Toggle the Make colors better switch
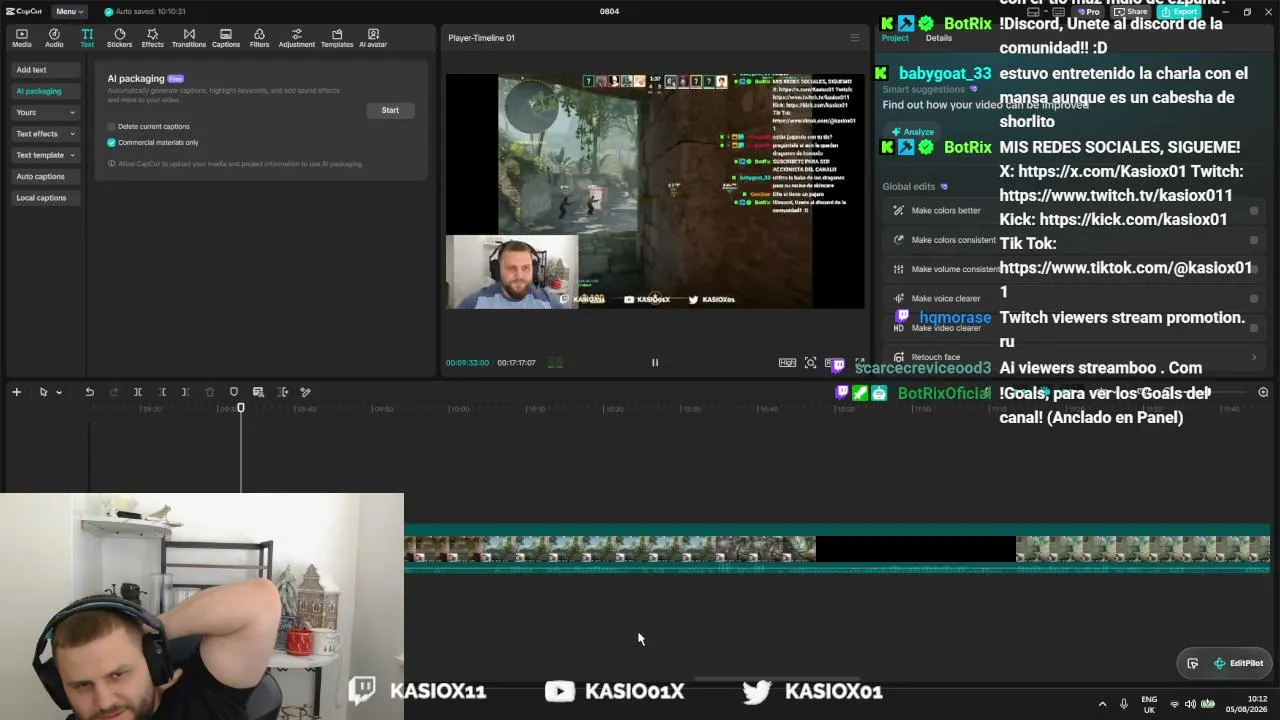Viewport: 1280px width, 720px height. 1254,211
